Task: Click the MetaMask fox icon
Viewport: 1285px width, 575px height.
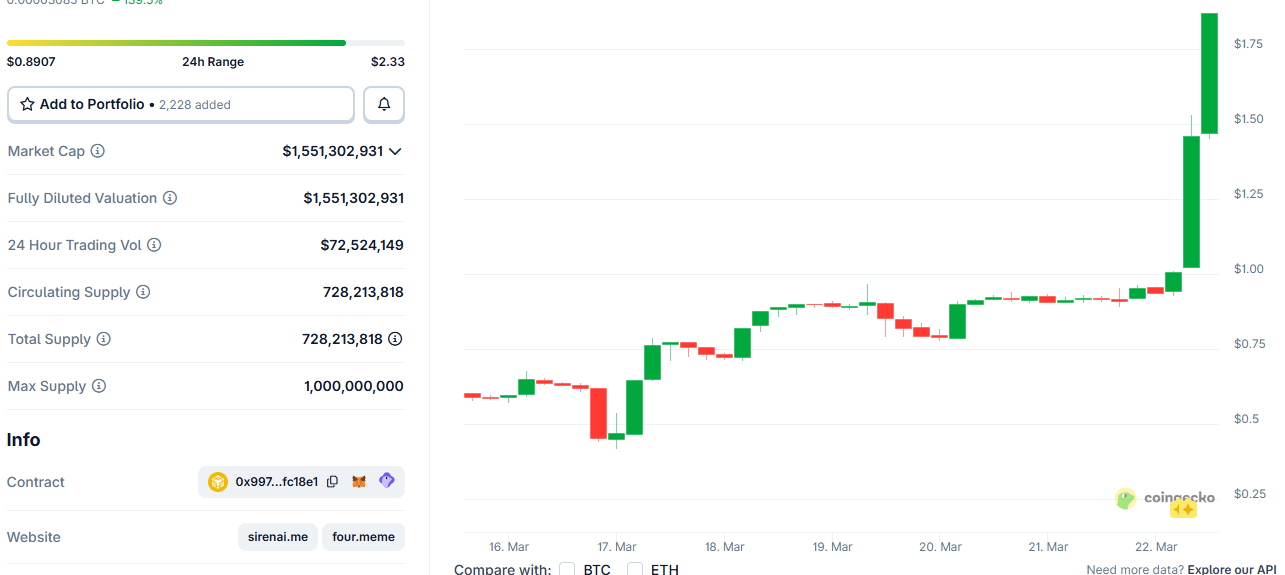Action: [359, 482]
